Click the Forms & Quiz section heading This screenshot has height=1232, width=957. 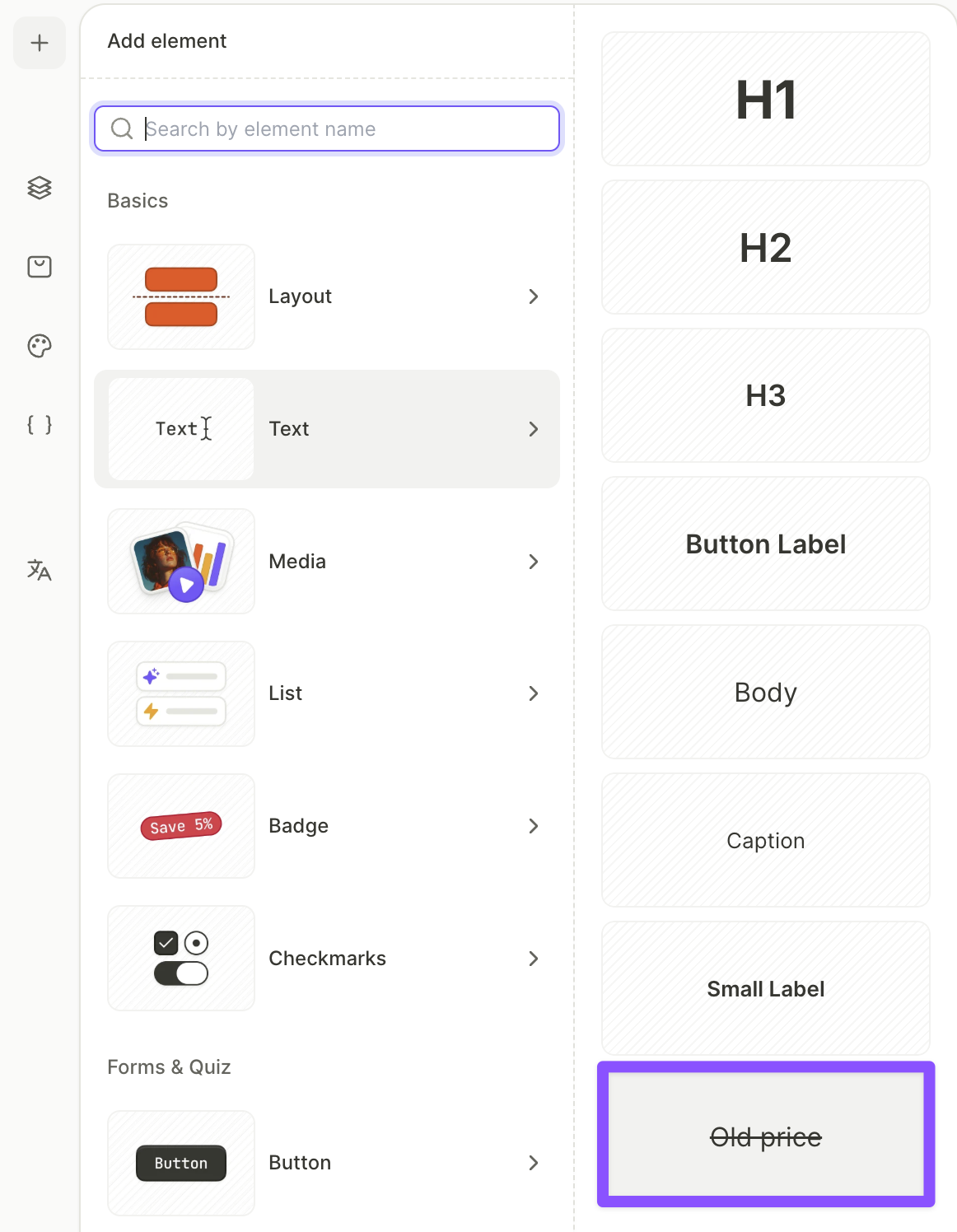(x=169, y=1067)
